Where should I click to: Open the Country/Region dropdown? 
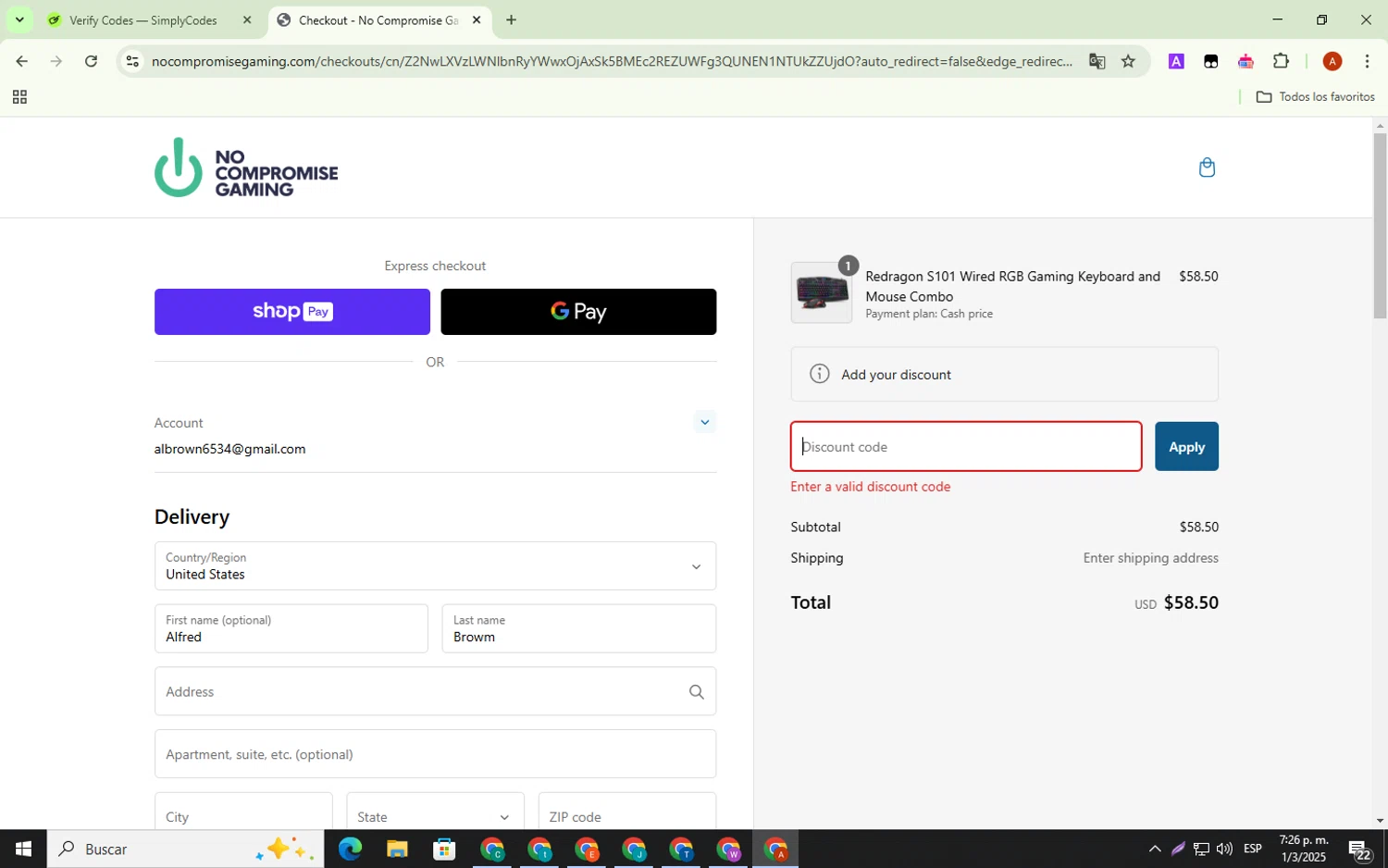tap(435, 565)
